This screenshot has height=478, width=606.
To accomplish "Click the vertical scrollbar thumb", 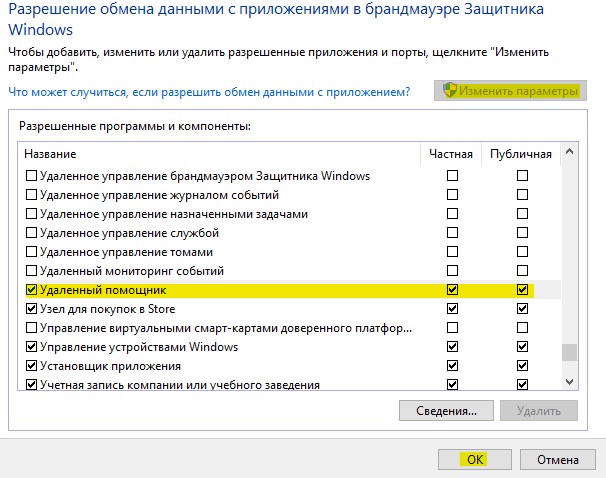I will (569, 352).
